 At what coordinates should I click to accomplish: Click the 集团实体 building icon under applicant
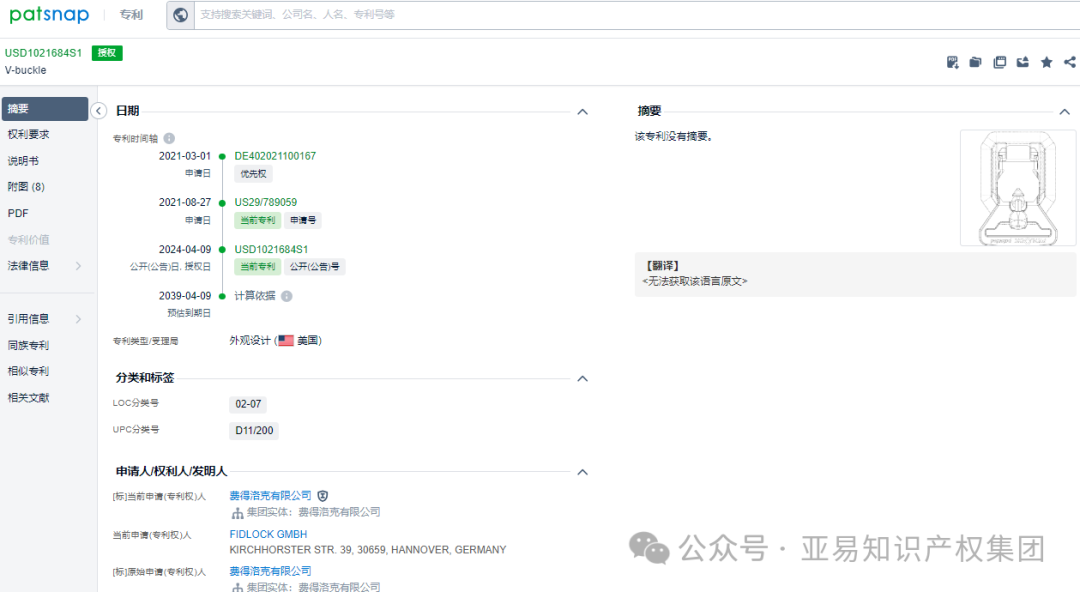click(234, 512)
